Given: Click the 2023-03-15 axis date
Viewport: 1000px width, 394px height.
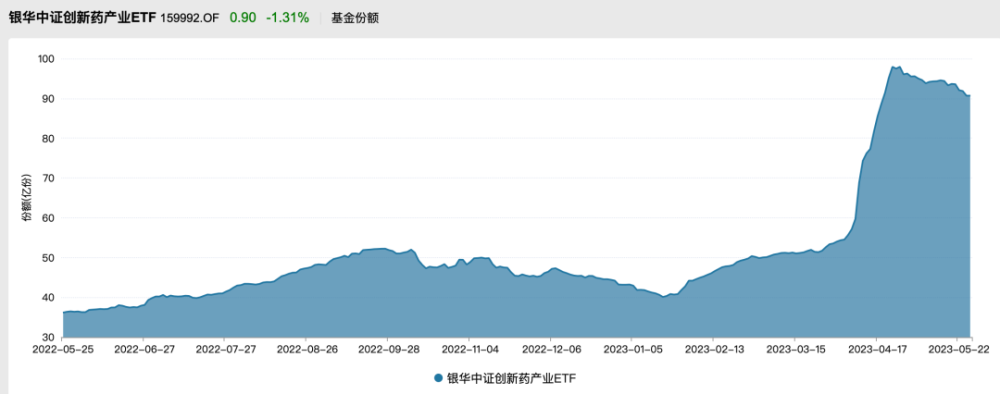Looking at the screenshot, I should point(794,349).
